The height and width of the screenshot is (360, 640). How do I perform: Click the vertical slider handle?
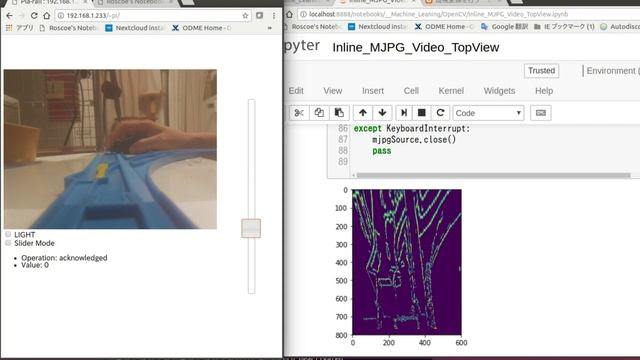coord(251,228)
